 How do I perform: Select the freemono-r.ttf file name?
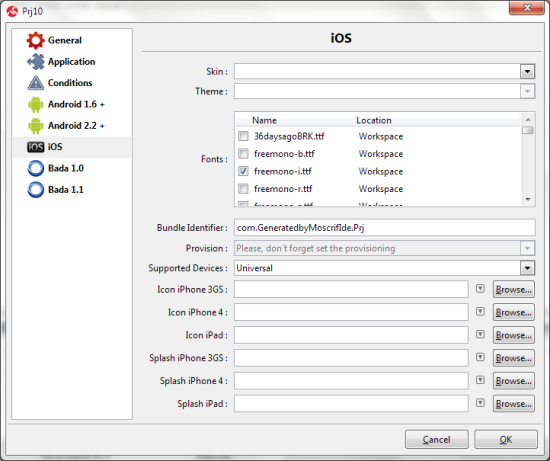(283, 189)
